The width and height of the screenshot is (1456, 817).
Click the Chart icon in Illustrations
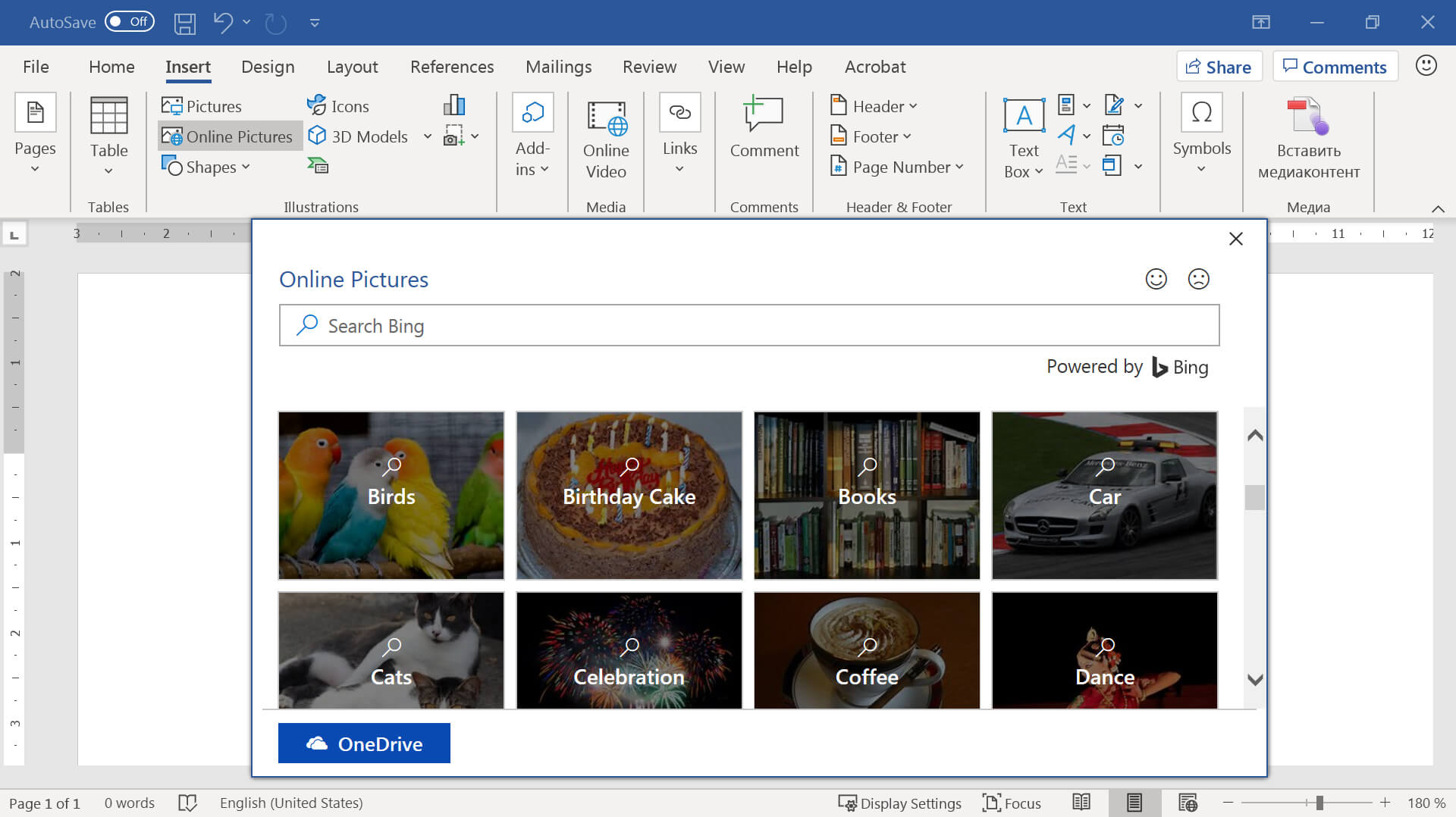click(x=453, y=105)
